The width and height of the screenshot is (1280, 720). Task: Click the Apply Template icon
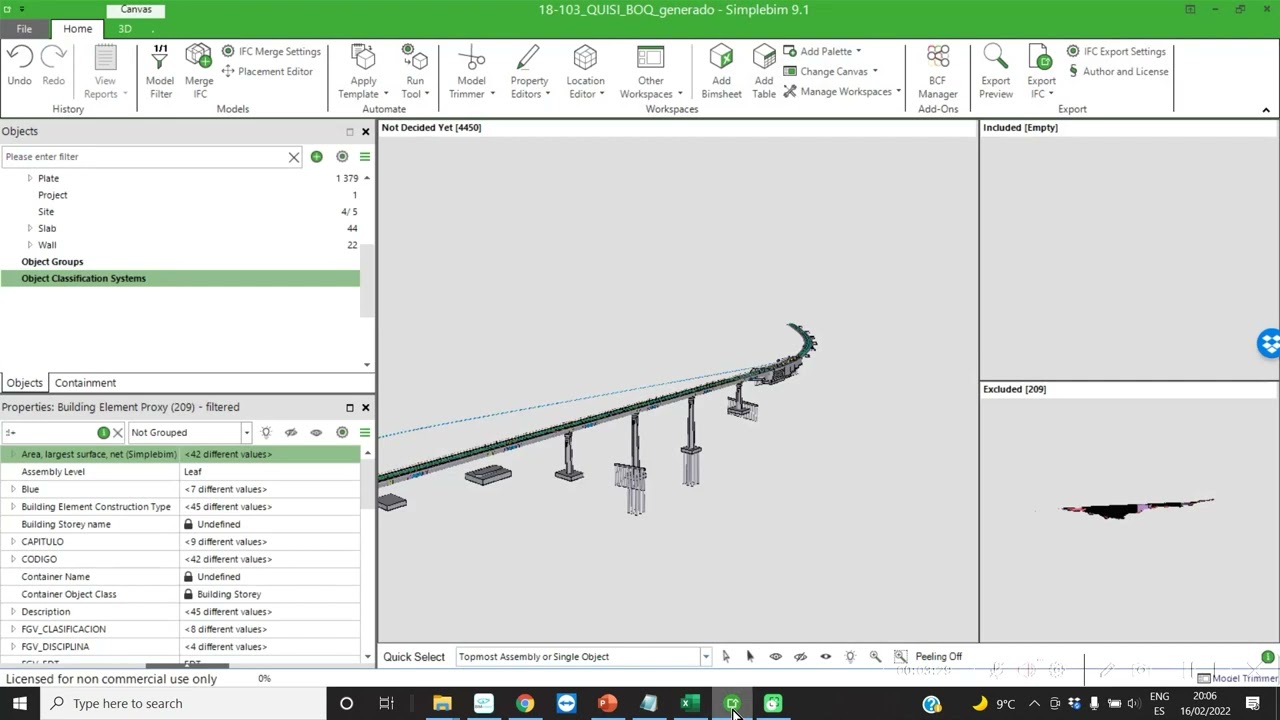click(364, 58)
